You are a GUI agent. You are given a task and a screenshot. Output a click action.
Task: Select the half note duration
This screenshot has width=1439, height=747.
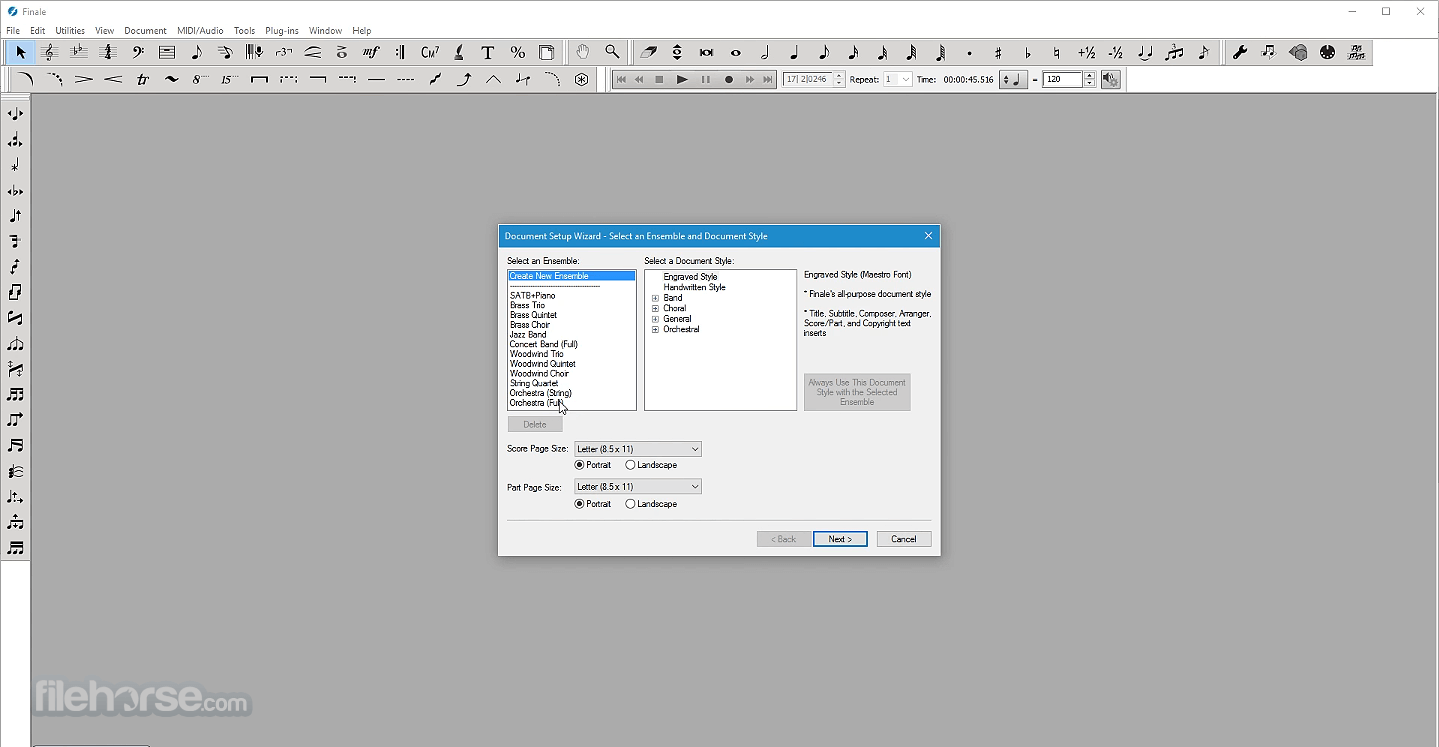pyautogui.click(x=765, y=52)
